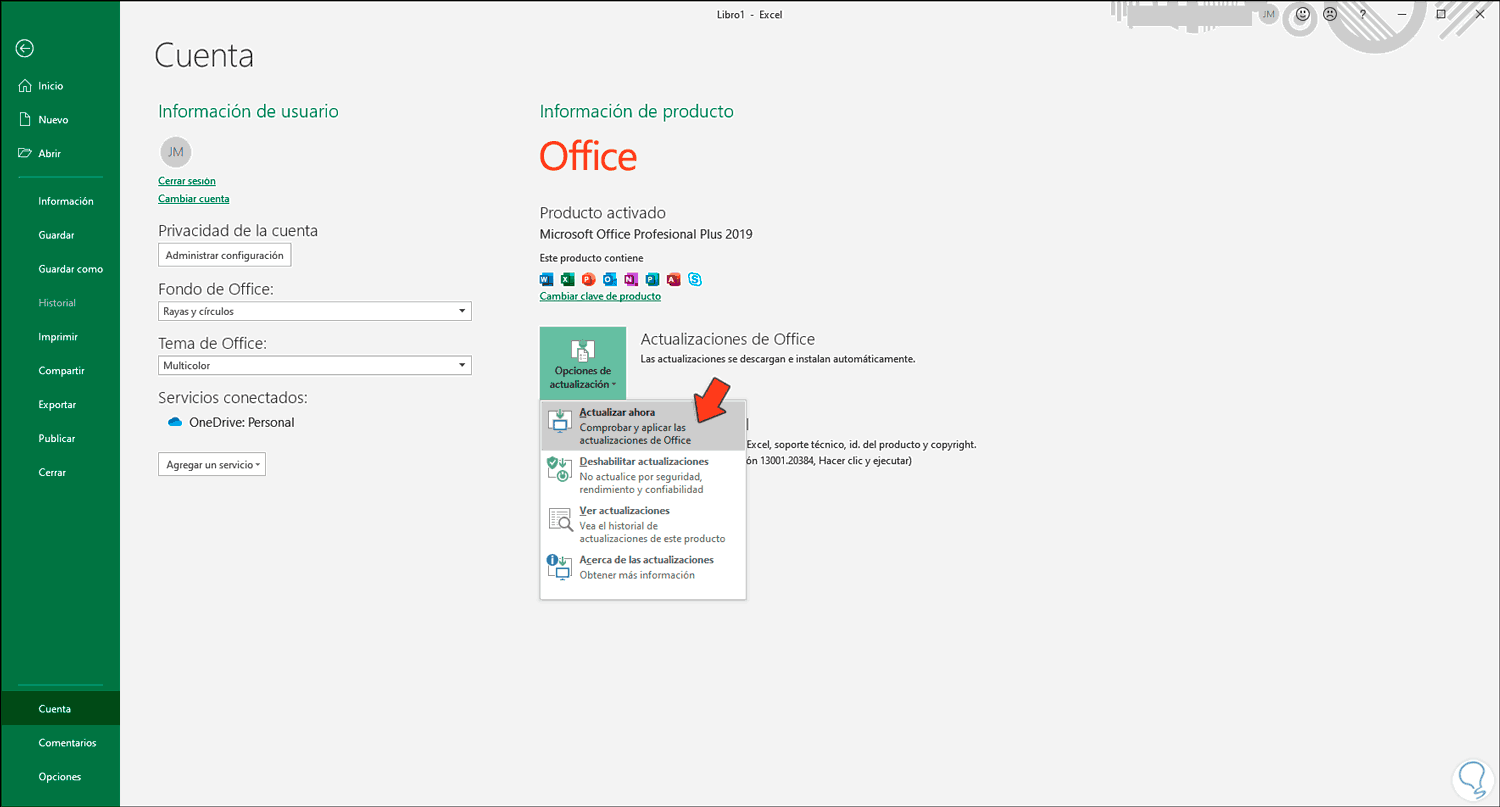Open the Fondo de Office dropdown
The width and height of the screenshot is (1500, 807).
pos(314,311)
